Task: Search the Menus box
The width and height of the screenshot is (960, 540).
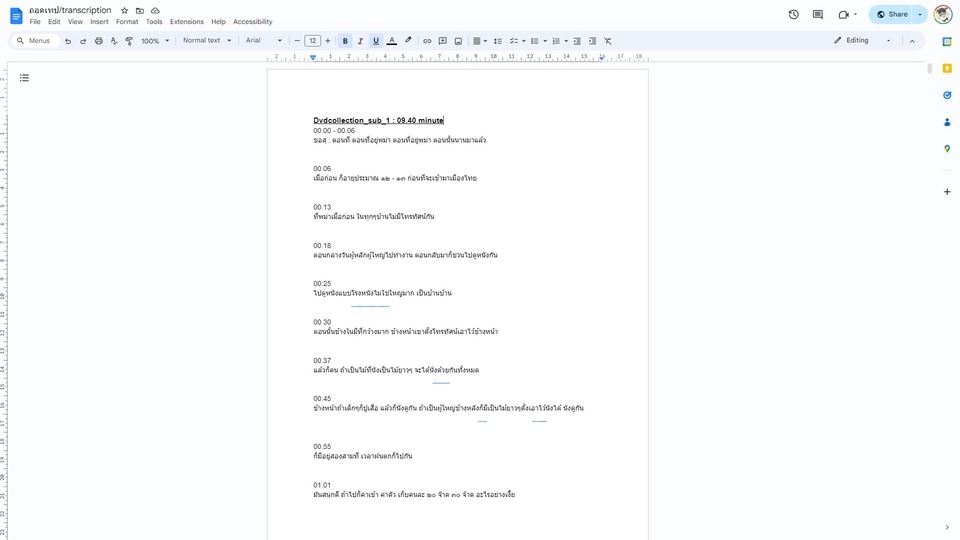Action: 36,41
